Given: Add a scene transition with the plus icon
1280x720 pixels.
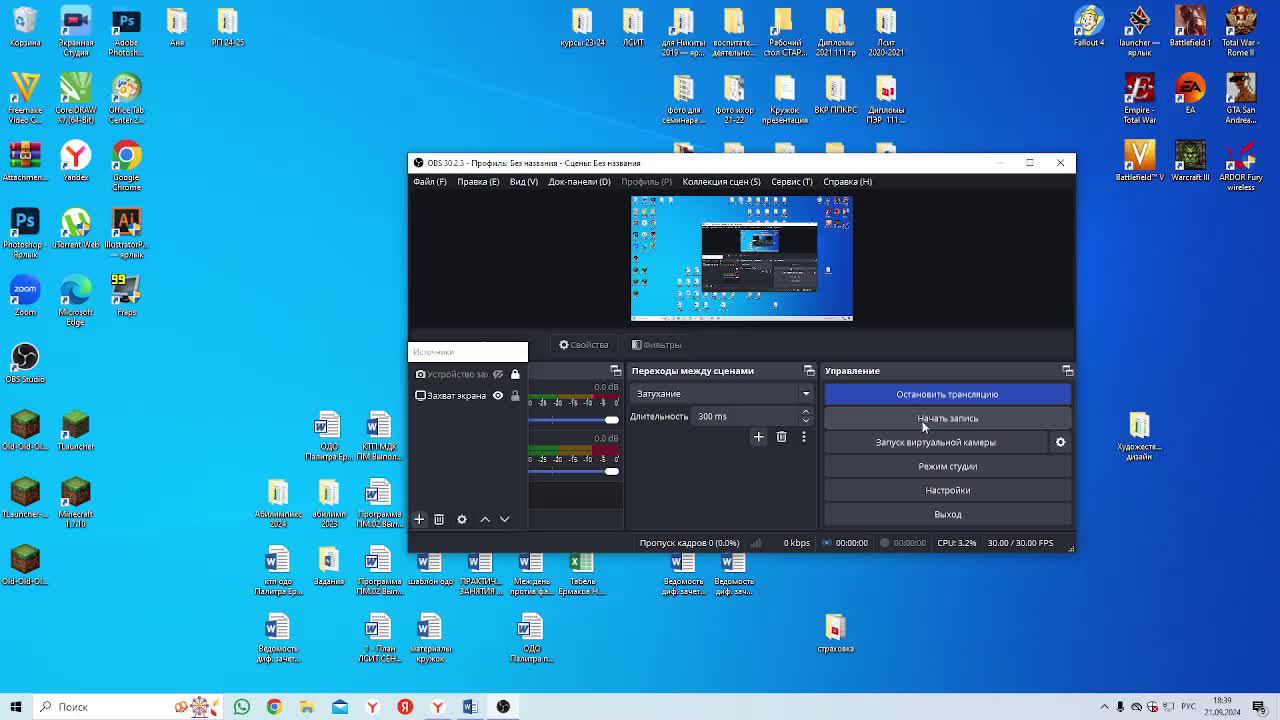Looking at the screenshot, I should point(758,437).
